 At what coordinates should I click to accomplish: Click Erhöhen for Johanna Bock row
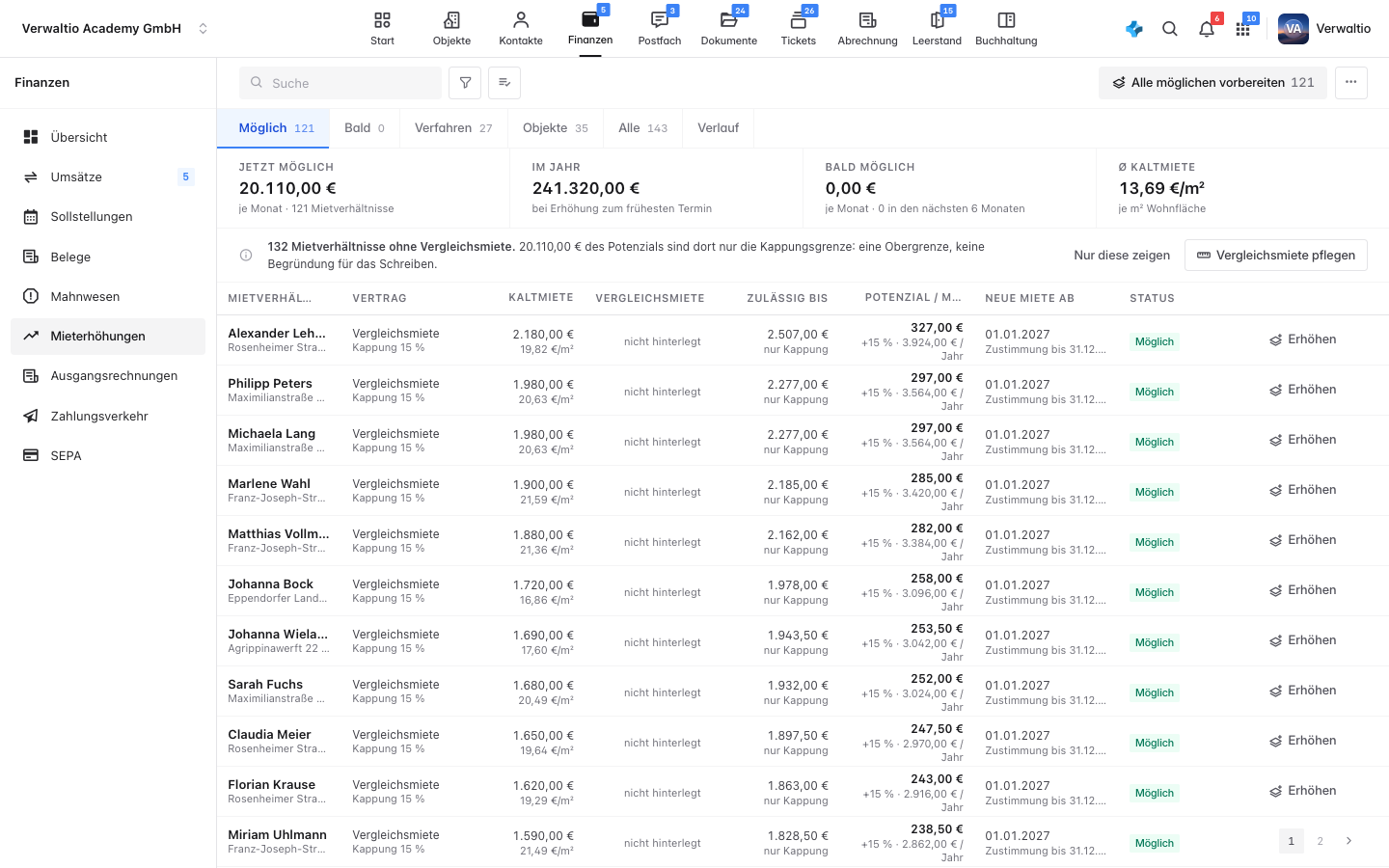1302,590
